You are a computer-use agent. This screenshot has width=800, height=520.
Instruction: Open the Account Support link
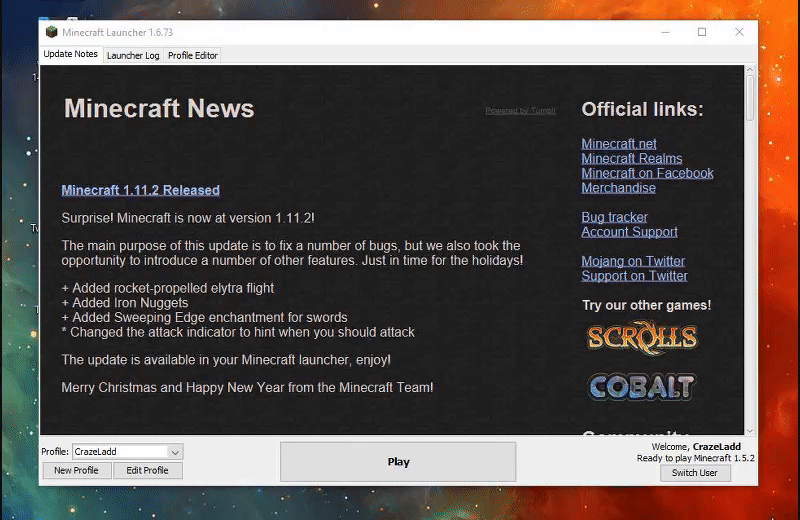630,232
